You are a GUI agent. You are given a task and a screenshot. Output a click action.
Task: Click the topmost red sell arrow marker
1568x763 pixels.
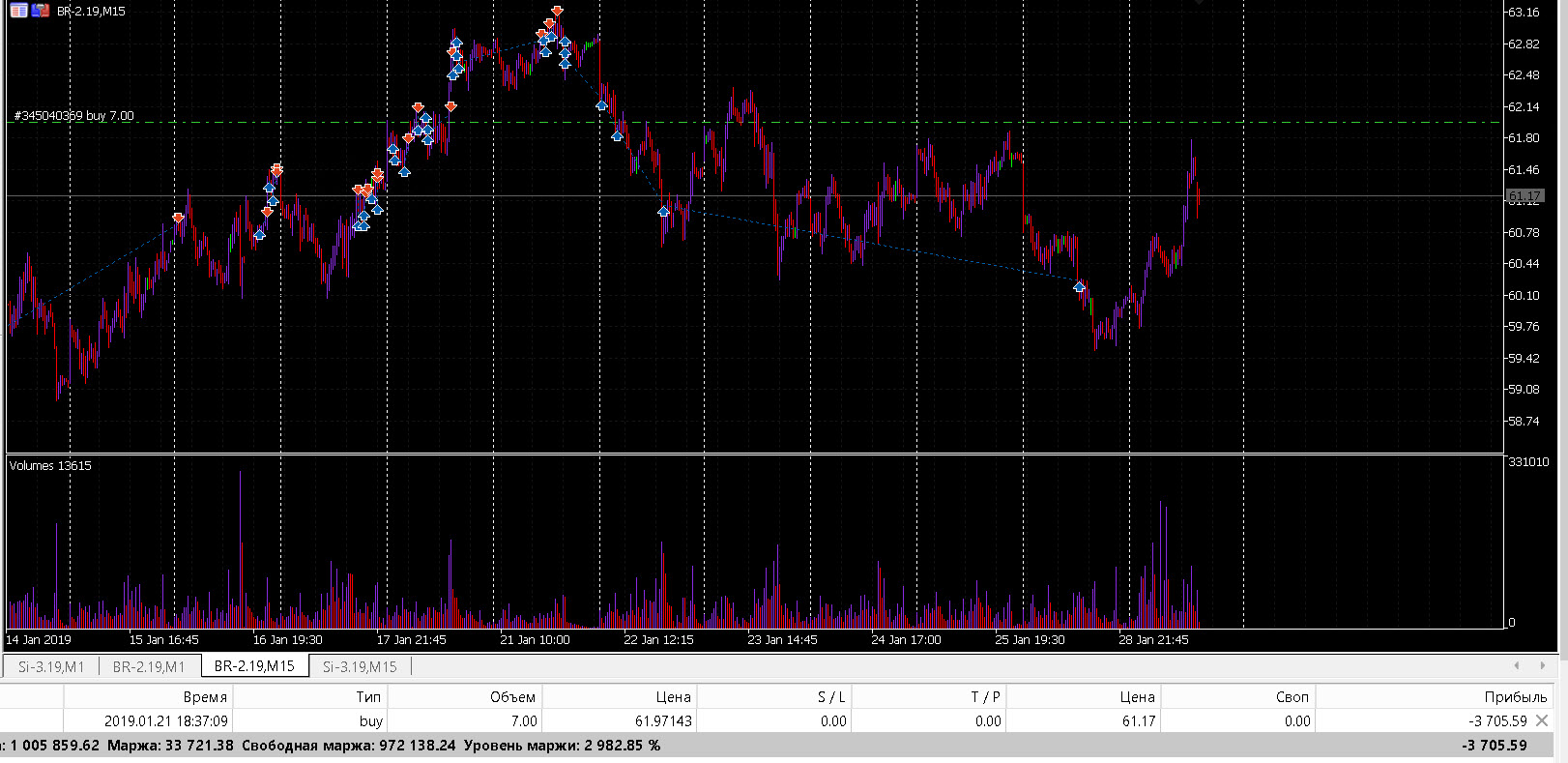557,13
